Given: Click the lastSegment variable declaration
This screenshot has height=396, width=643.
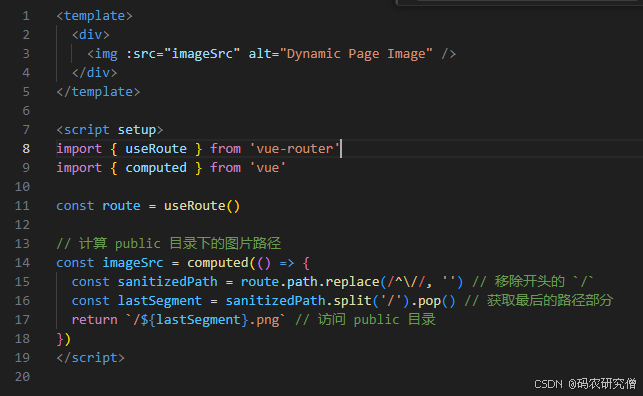Looking at the screenshot, I should point(160,301).
